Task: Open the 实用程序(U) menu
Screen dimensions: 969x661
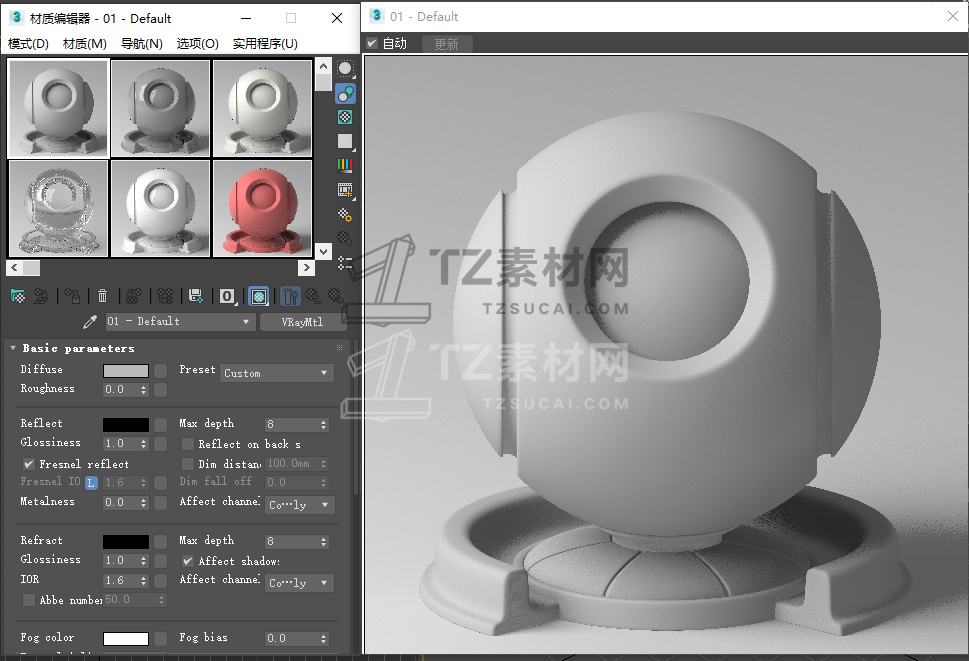Action: (265, 44)
